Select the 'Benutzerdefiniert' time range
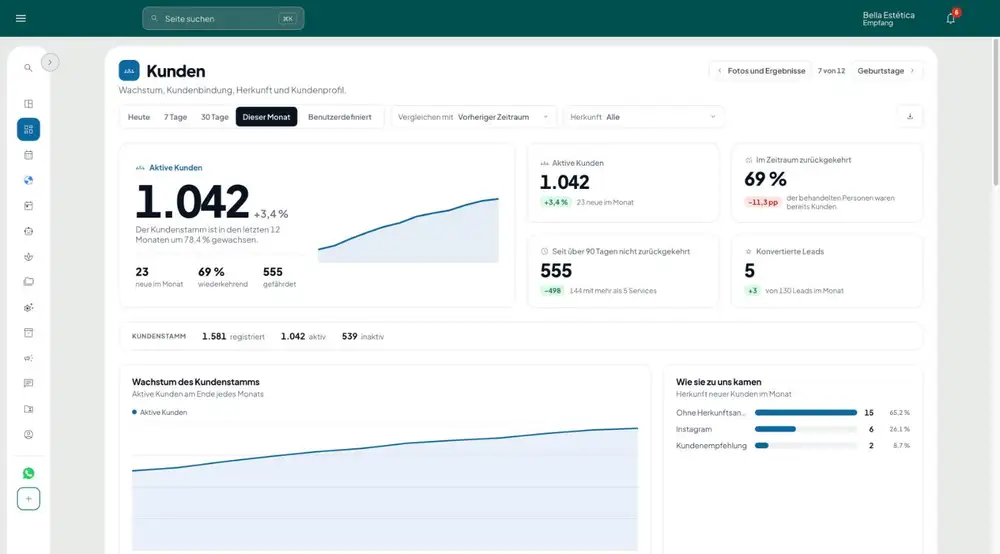 click(x=339, y=117)
